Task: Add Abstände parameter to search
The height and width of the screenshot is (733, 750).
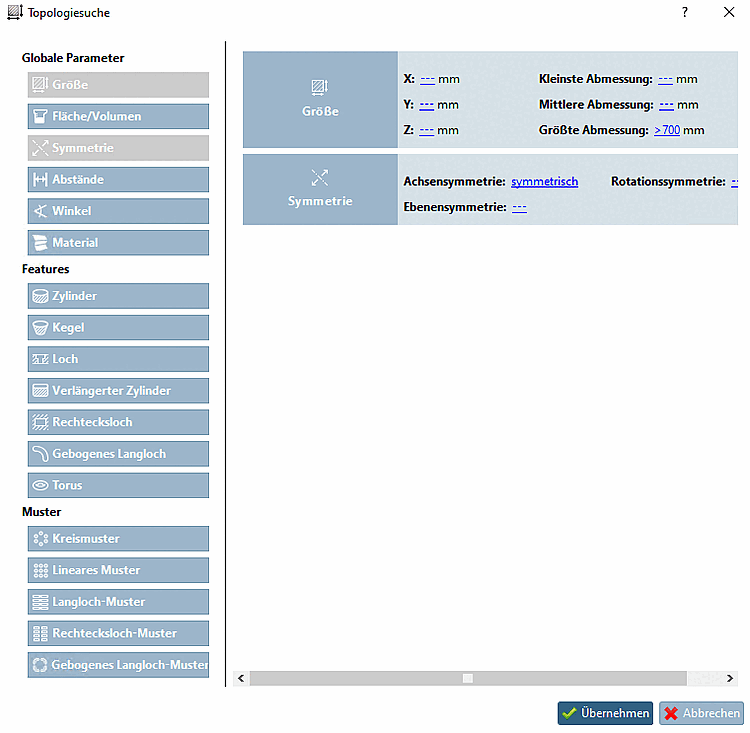Action: [x=118, y=179]
